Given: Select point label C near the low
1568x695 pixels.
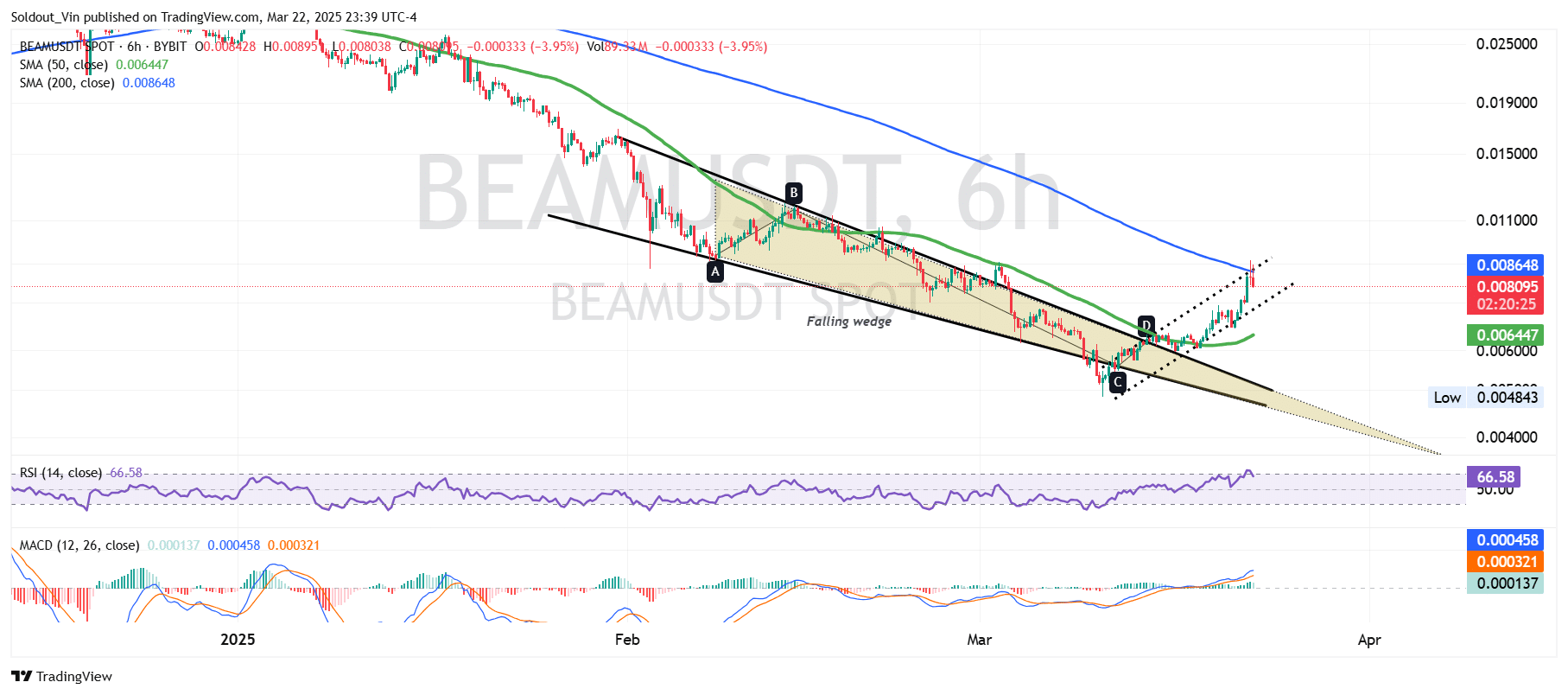Looking at the screenshot, I should [x=1117, y=381].
